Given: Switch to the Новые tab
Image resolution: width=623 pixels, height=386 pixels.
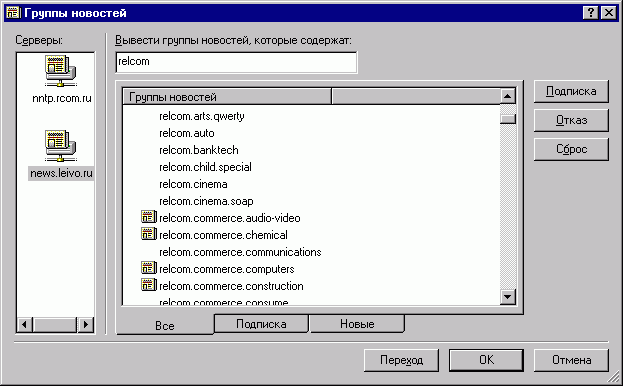Looking at the screenshot, I should (x=357, y=324).
